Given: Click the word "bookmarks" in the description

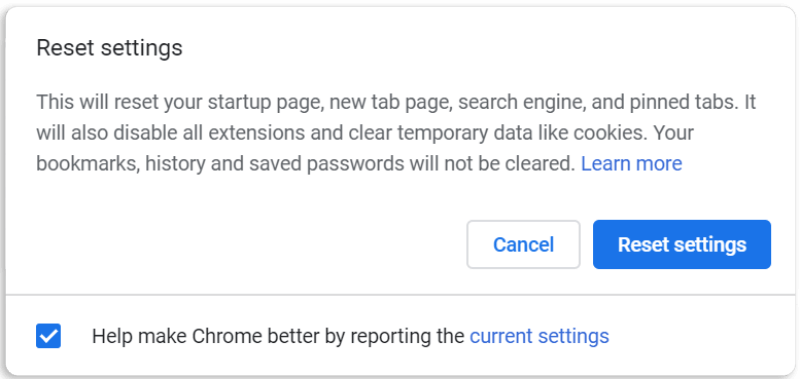Looking at the screenshot, I should [x=87, y=163].
